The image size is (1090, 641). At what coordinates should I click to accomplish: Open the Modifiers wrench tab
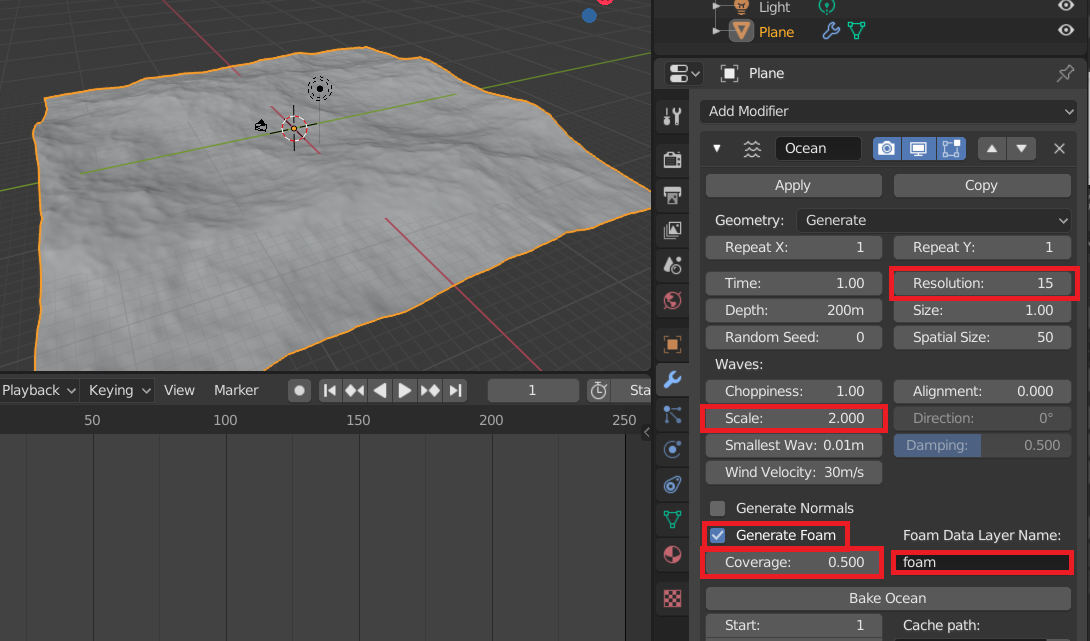tap(672, 379)
